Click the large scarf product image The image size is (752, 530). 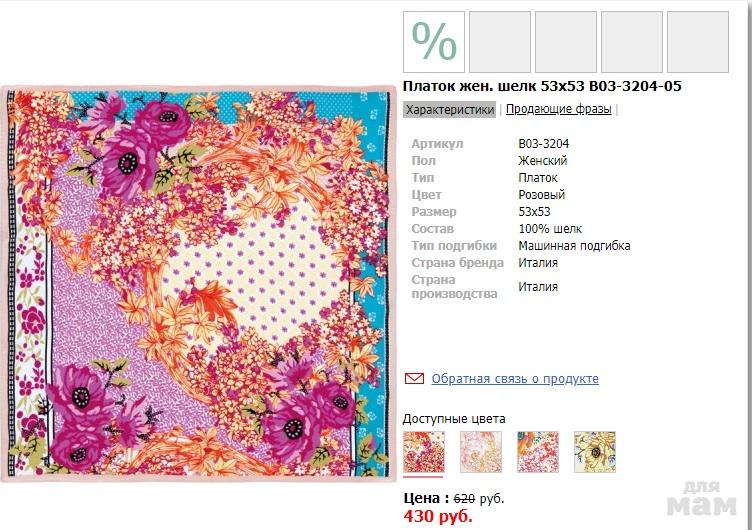tap(198, 284)
